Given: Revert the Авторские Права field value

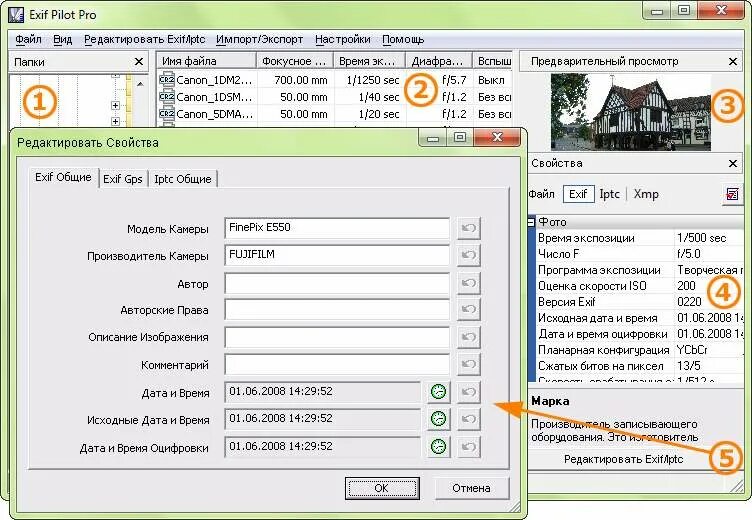Looking at the screenshot, I should tap(468, 310).
